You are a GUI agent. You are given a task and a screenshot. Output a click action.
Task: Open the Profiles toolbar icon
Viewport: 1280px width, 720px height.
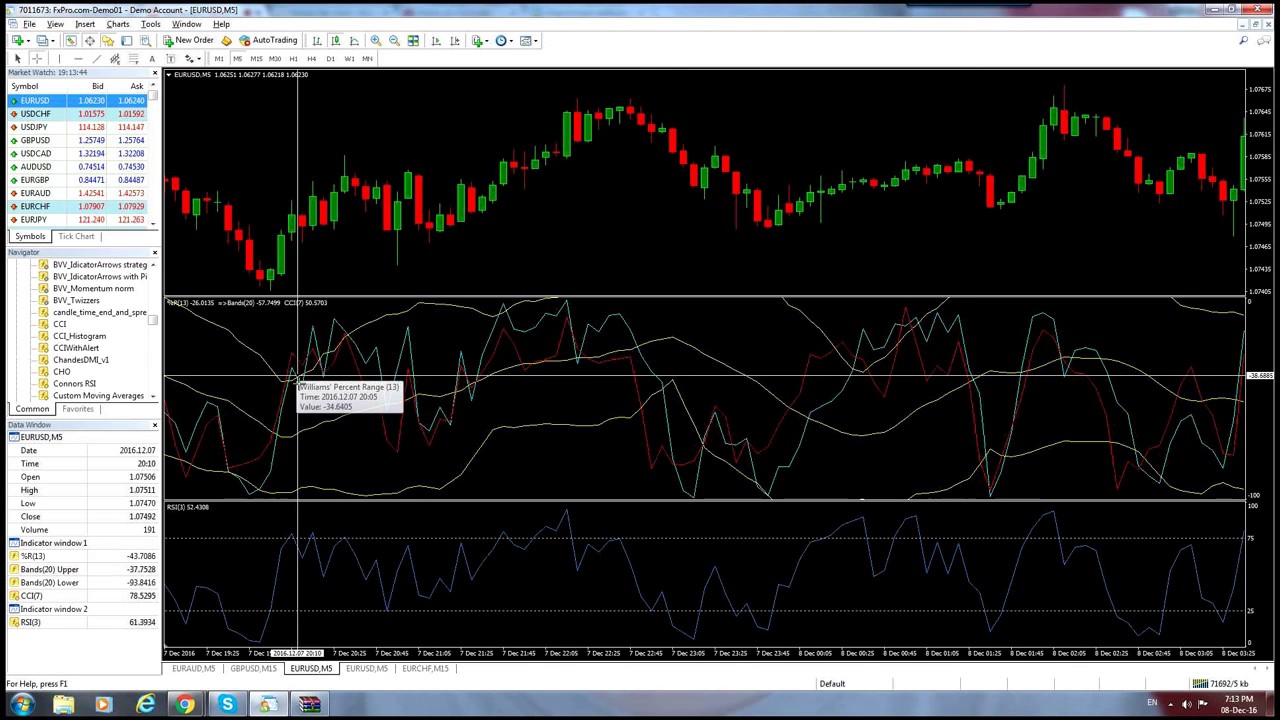pos(42,41)
